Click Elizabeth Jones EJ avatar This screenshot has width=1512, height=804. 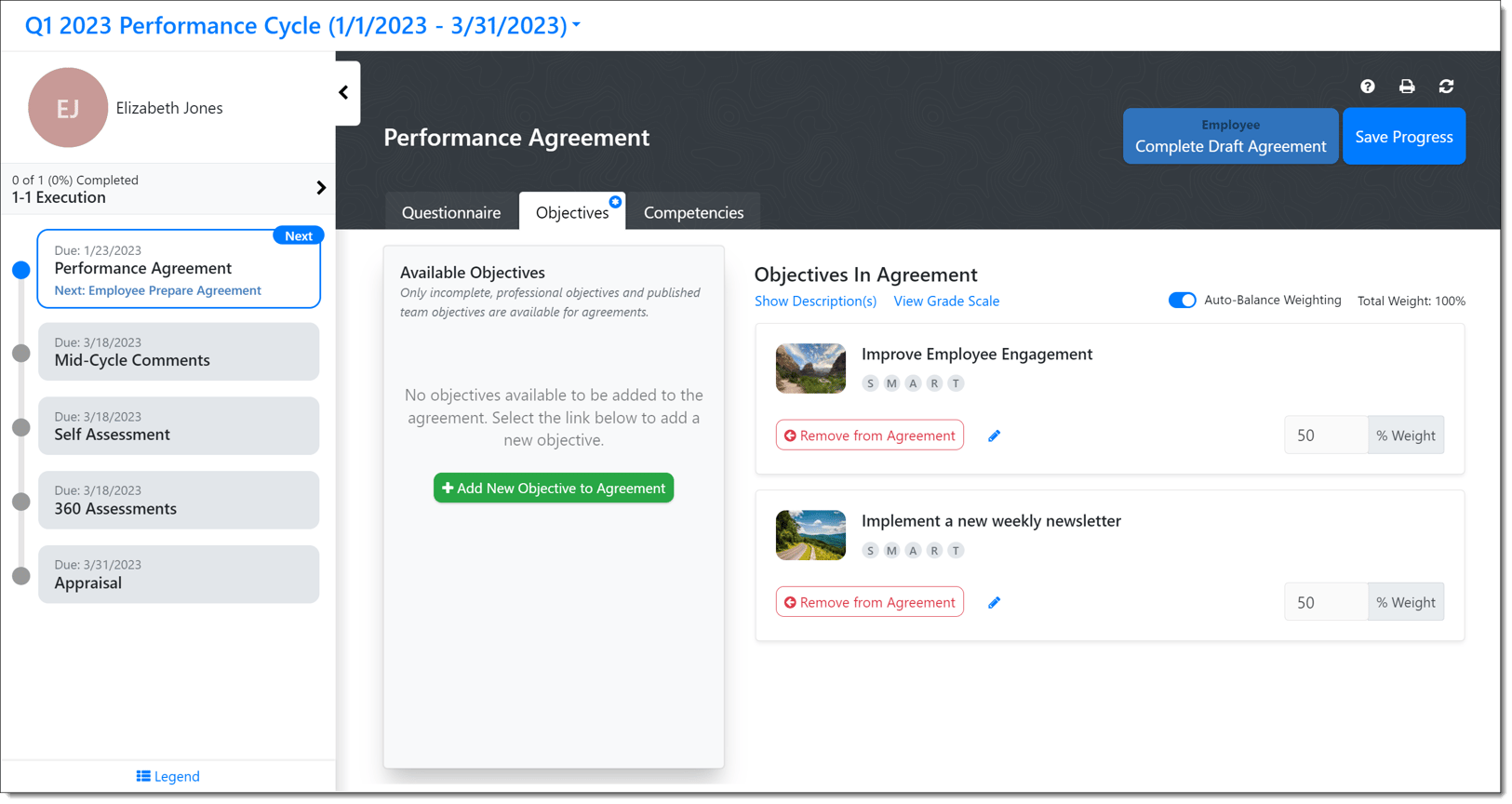tap(68, 108)
